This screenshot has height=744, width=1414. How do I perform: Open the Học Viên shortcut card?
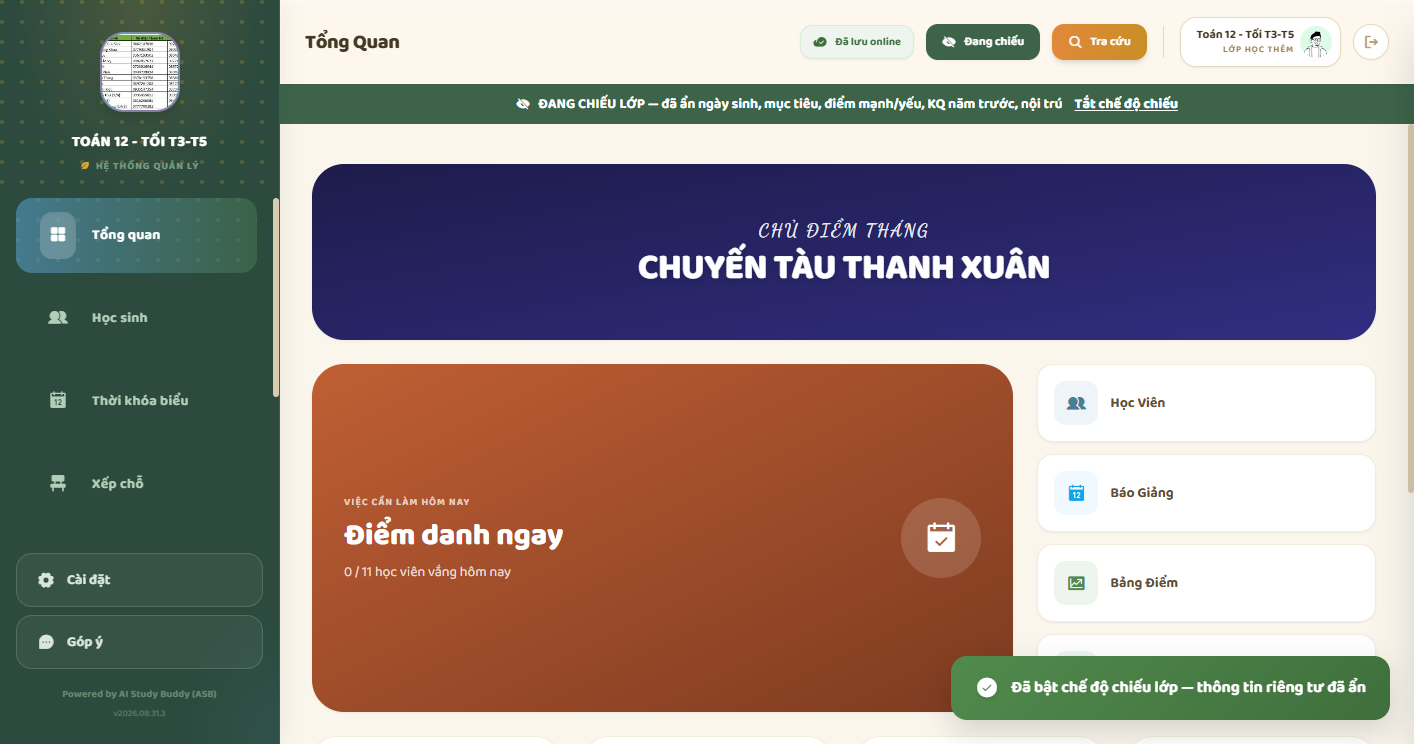1206,403
